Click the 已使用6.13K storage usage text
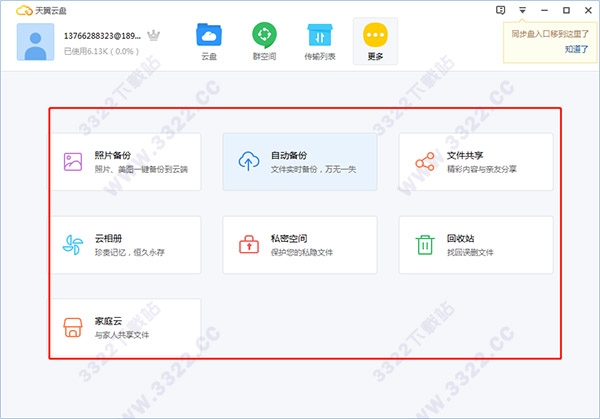Screen dimensions: 600x419 101,51
